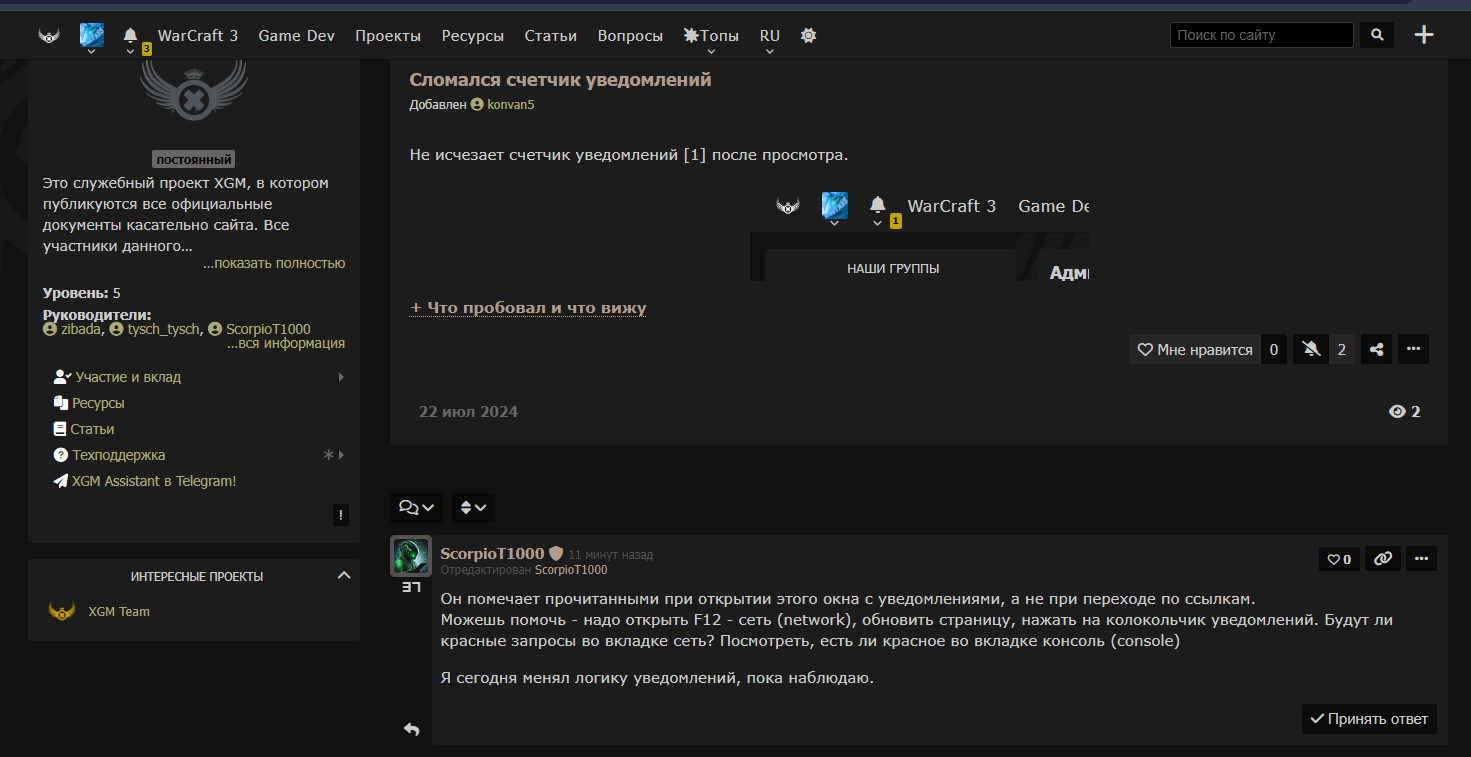Open the post's three-dots menu
1471x757 pixels.
point(1412,349)
